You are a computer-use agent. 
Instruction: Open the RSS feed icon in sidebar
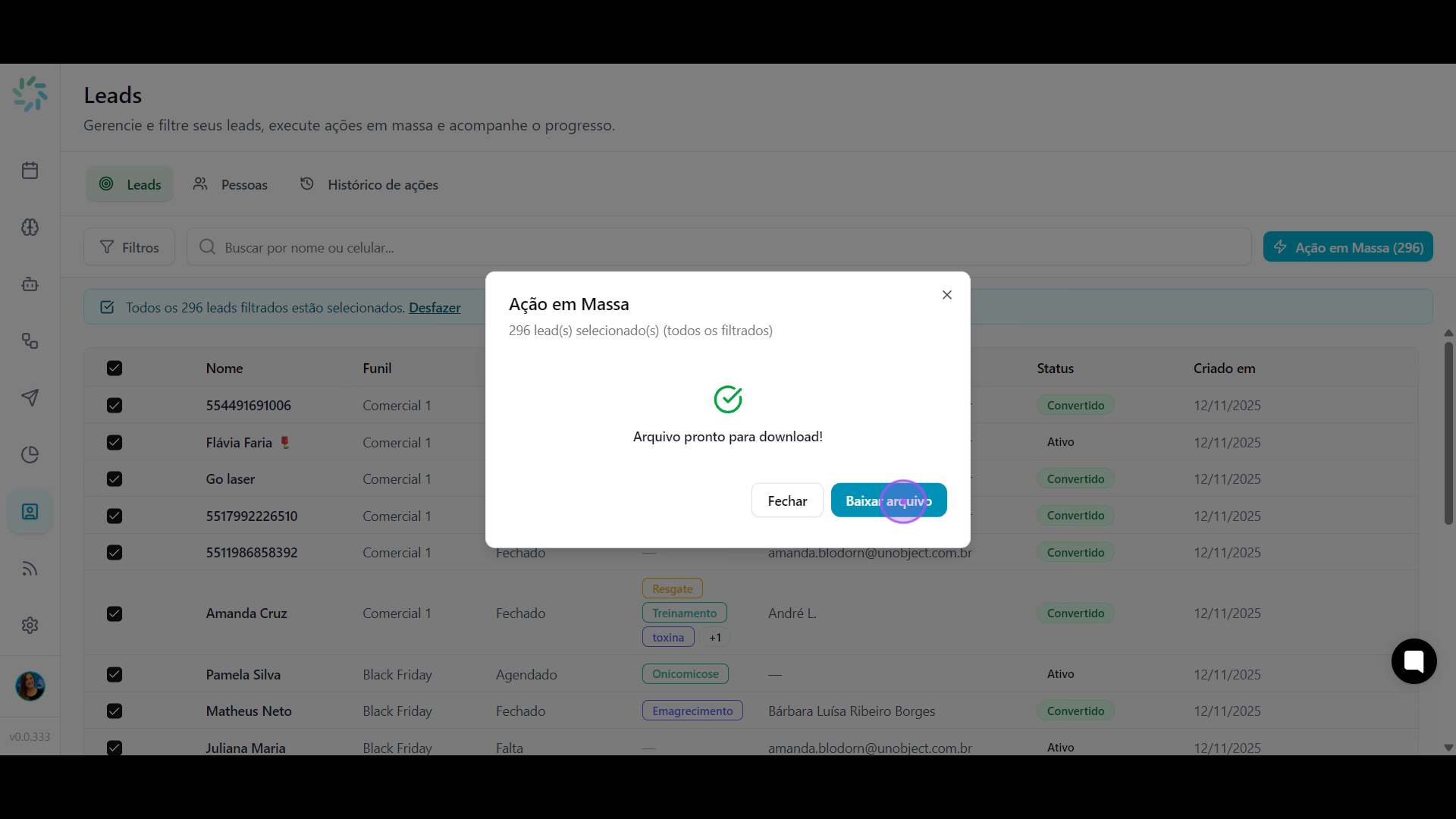[30, 569]
